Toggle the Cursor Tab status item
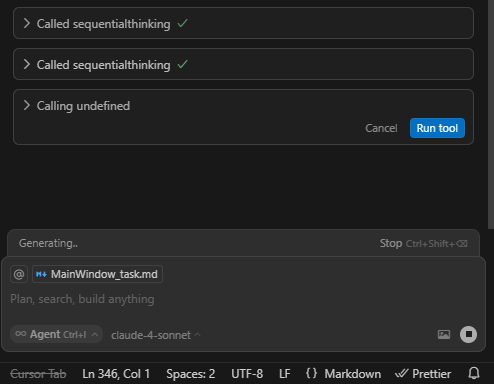Image resolution: width=494 pixels, height=384 pixels. (x=38, y=374)
